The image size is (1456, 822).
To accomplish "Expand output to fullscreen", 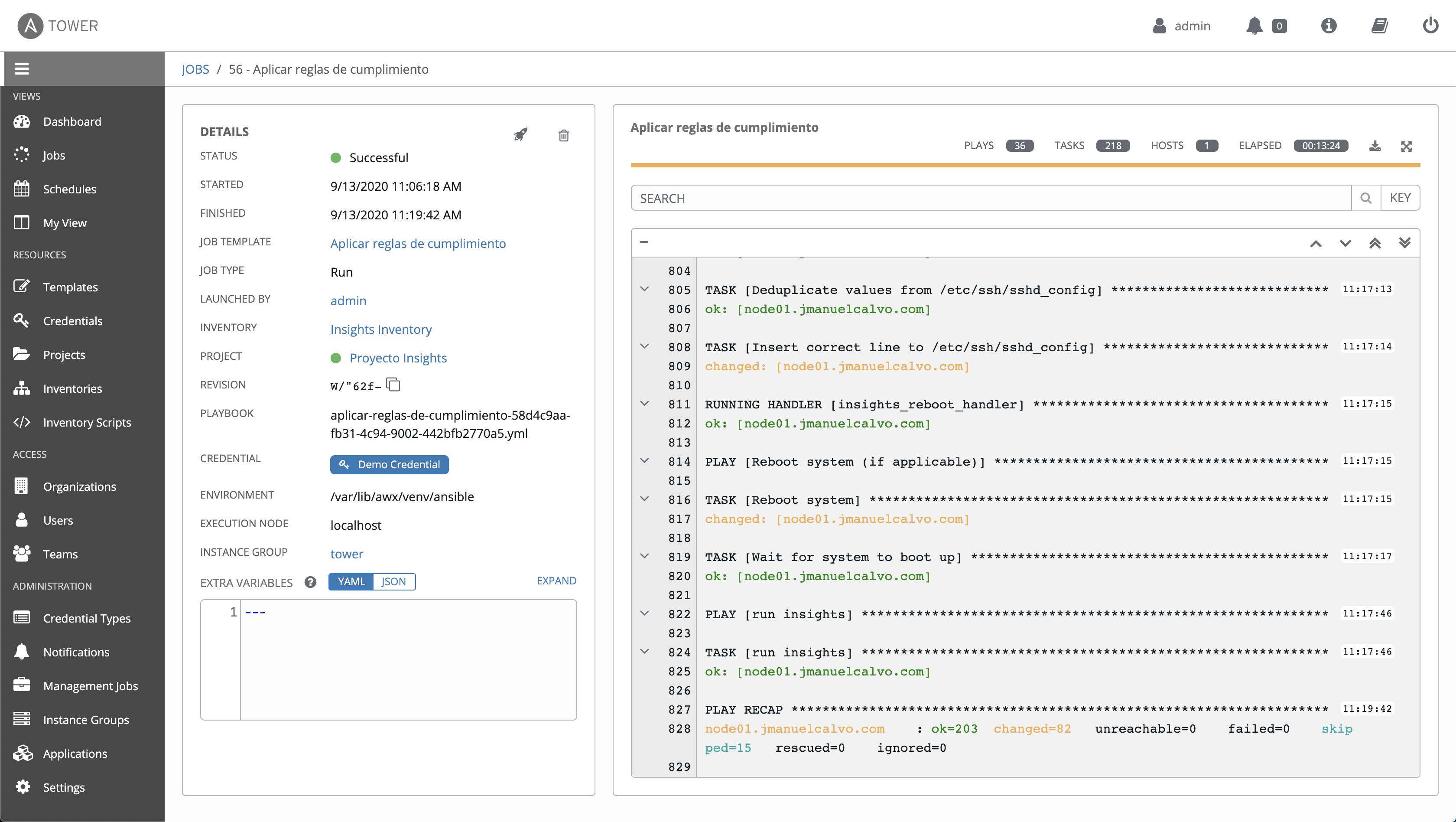I will click(1407, 147).
